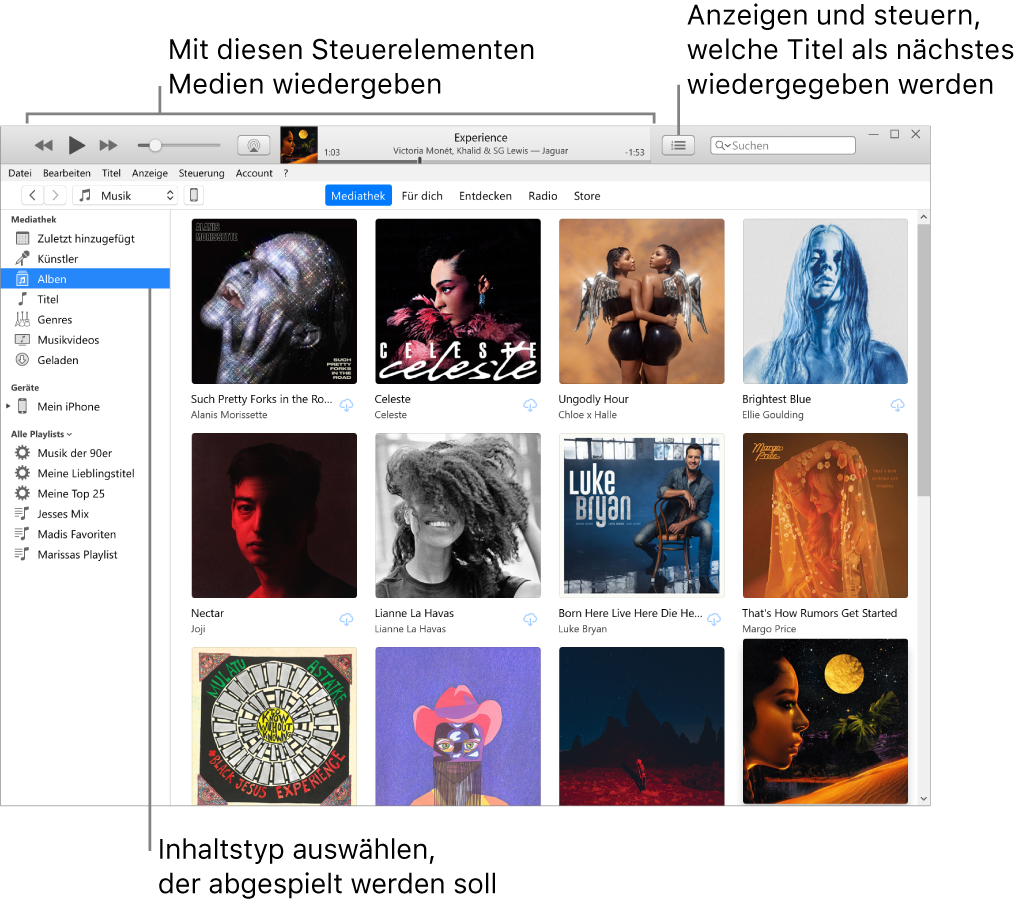Click the Black Jesus Experience album cover
The width and height of the screenshot is (1032, 904).
(x=274, y=726)
